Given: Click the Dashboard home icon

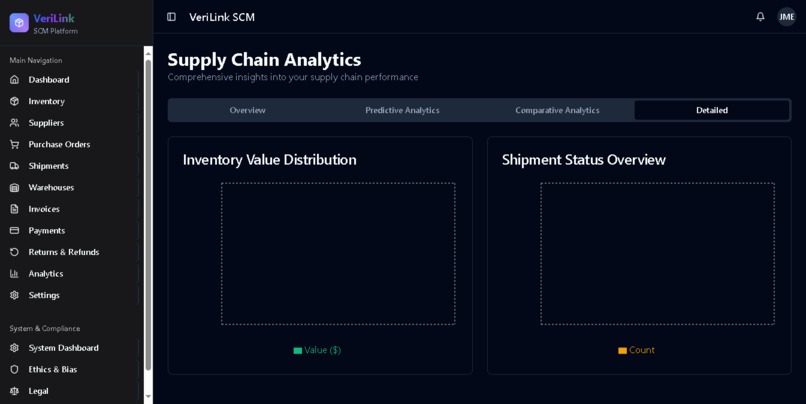Looking at the screenshot, I should click(x=14, y=80).
